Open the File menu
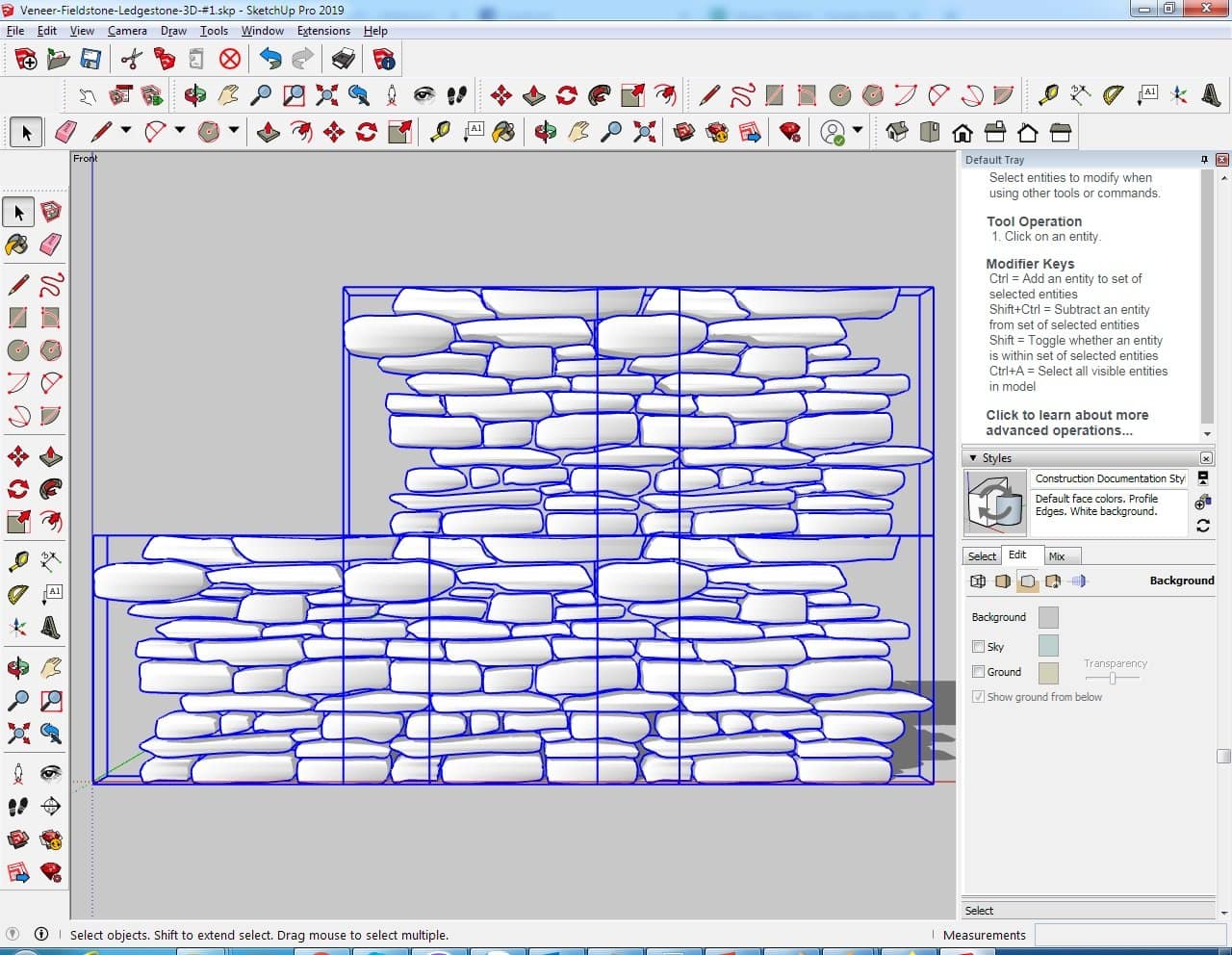1232x955 pixels. 15,31
